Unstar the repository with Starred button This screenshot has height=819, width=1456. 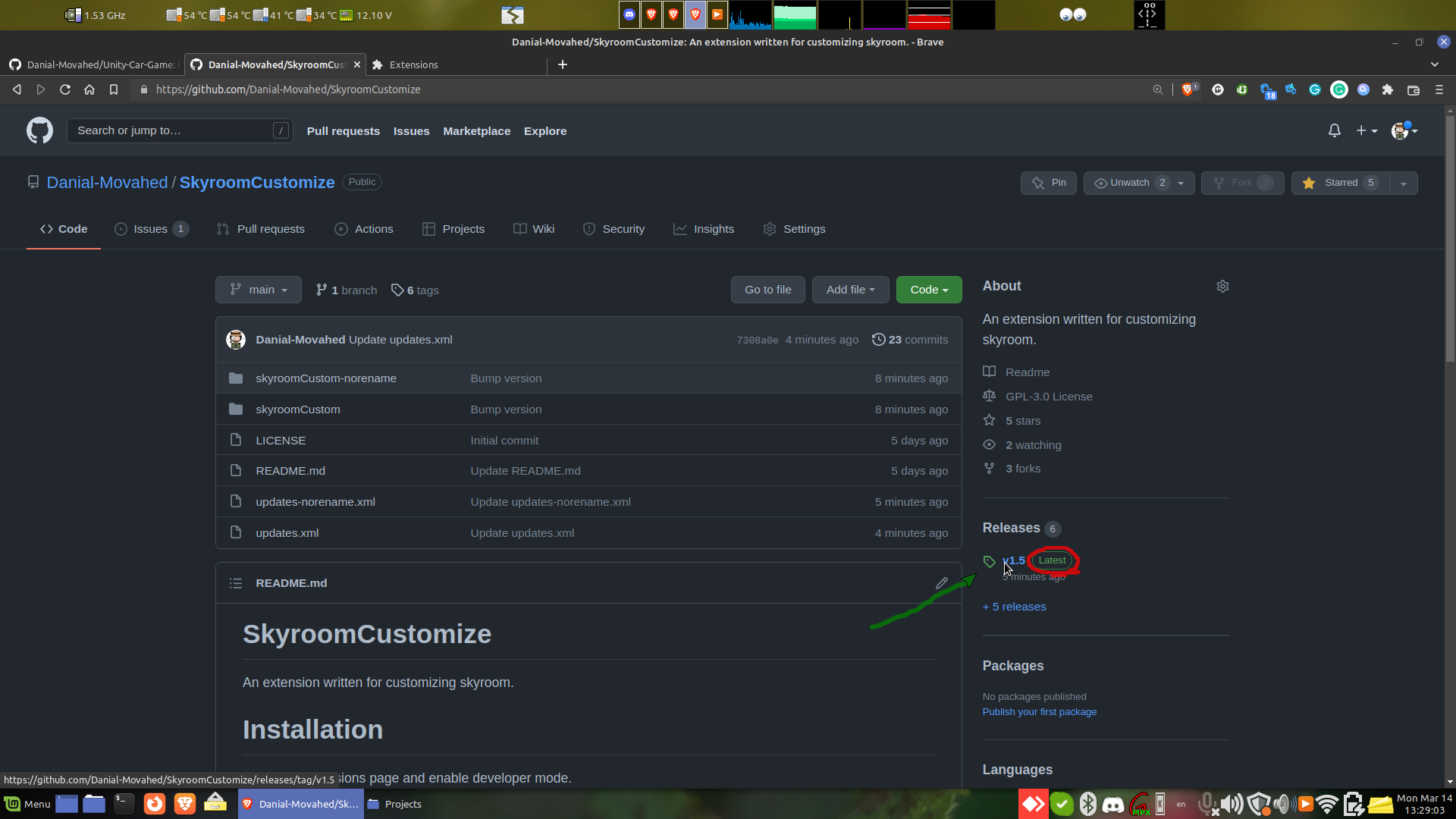1341,183
